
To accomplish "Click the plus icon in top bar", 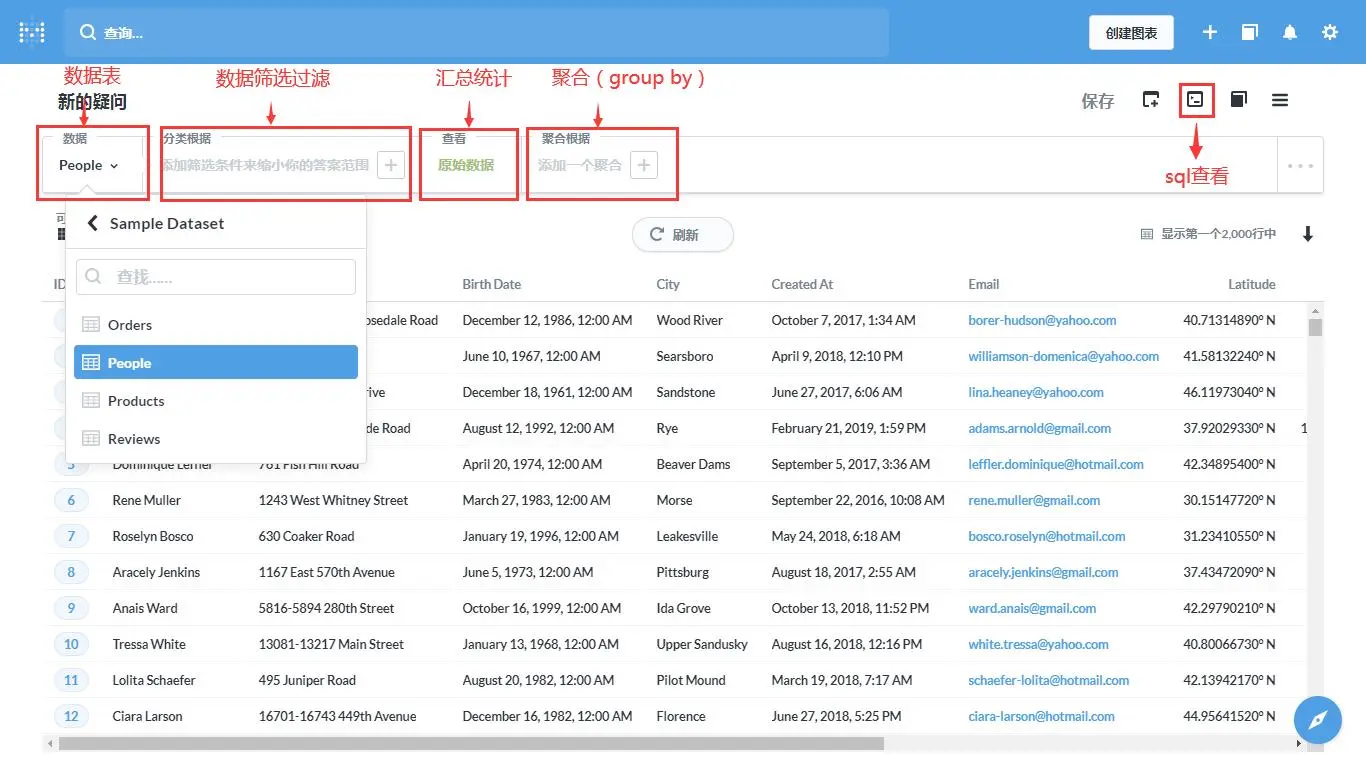I will click(x=1210, y=32).
